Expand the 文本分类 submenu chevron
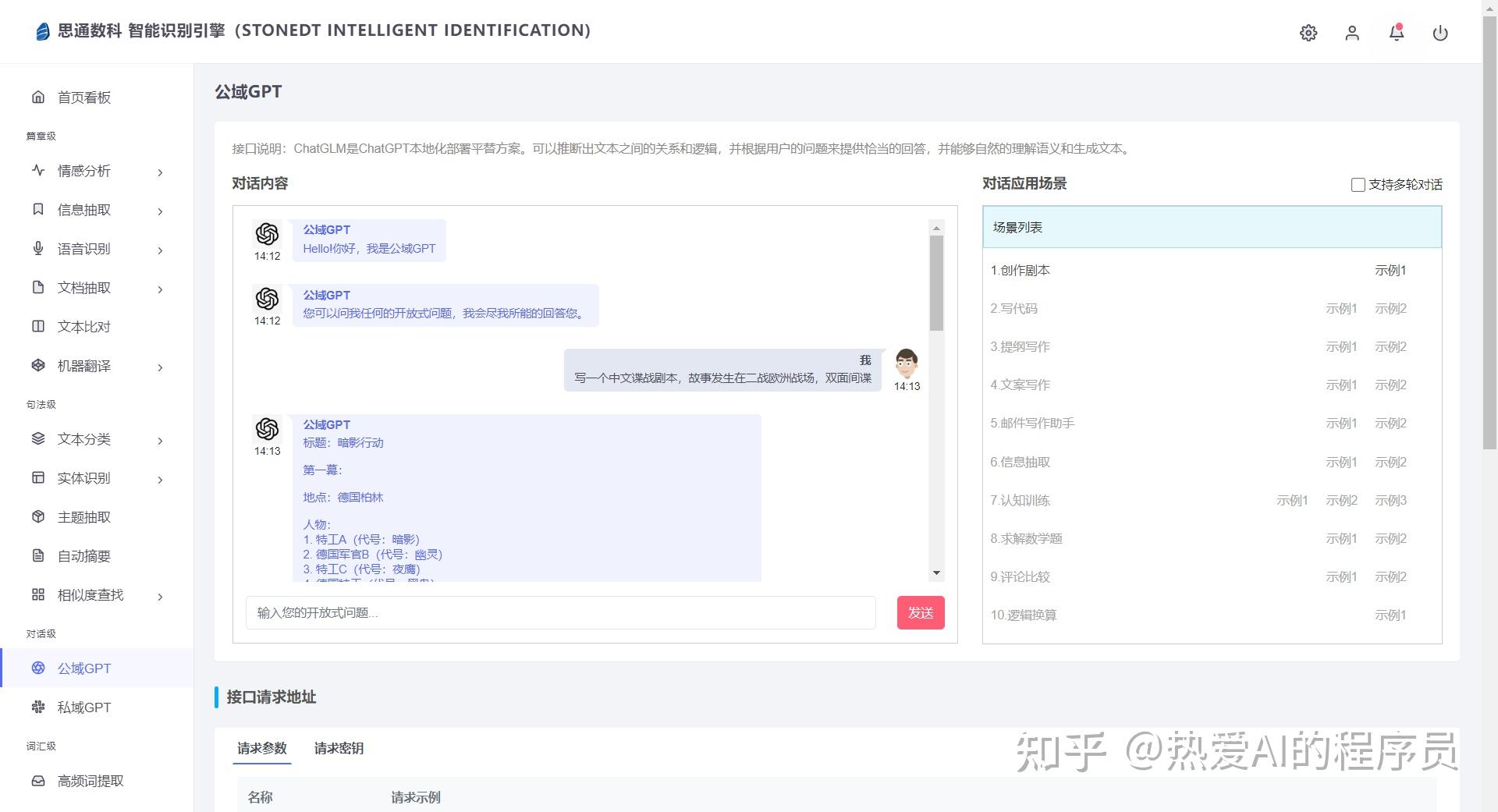The image size is (1498, 812). pos(160,441)
